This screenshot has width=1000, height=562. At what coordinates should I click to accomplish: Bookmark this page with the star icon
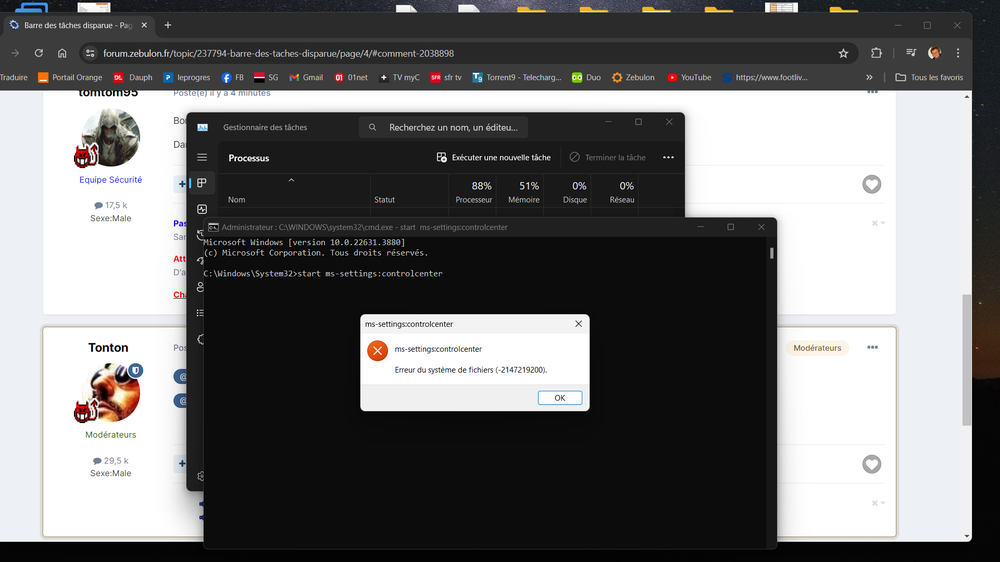tap(843, 53)
